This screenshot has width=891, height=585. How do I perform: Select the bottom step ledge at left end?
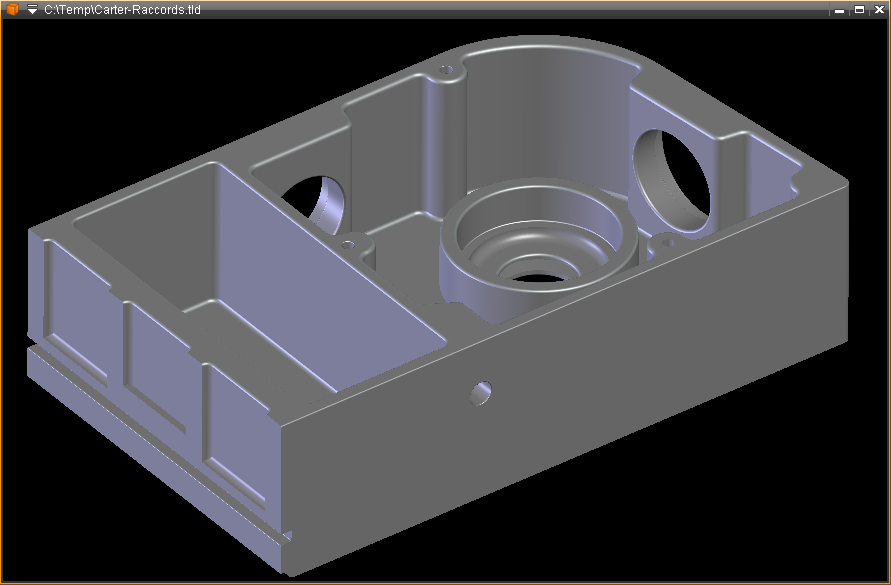click(150, 450)
